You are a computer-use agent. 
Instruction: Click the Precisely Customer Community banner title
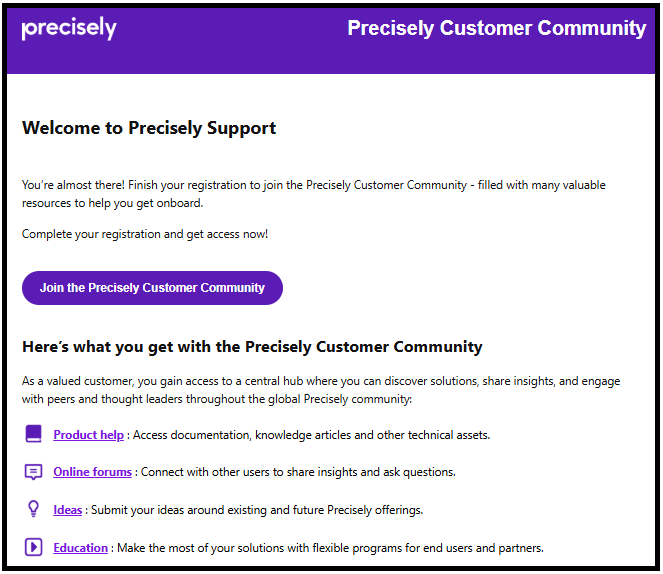pos(496,28)
